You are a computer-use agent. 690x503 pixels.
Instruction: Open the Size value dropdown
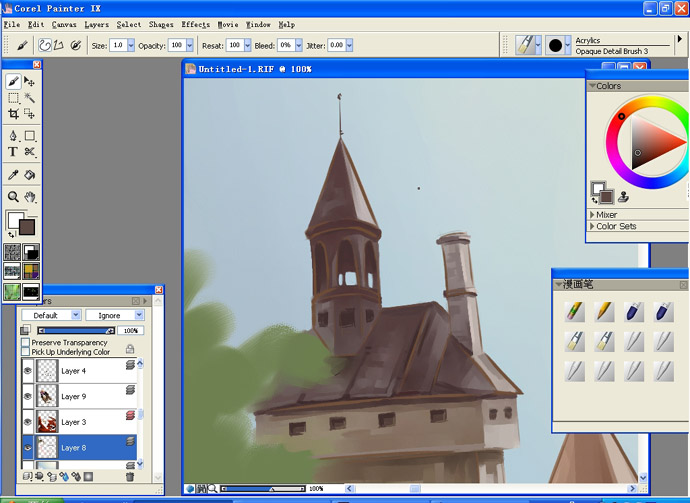pyautogui.click(x=131, y=45)
